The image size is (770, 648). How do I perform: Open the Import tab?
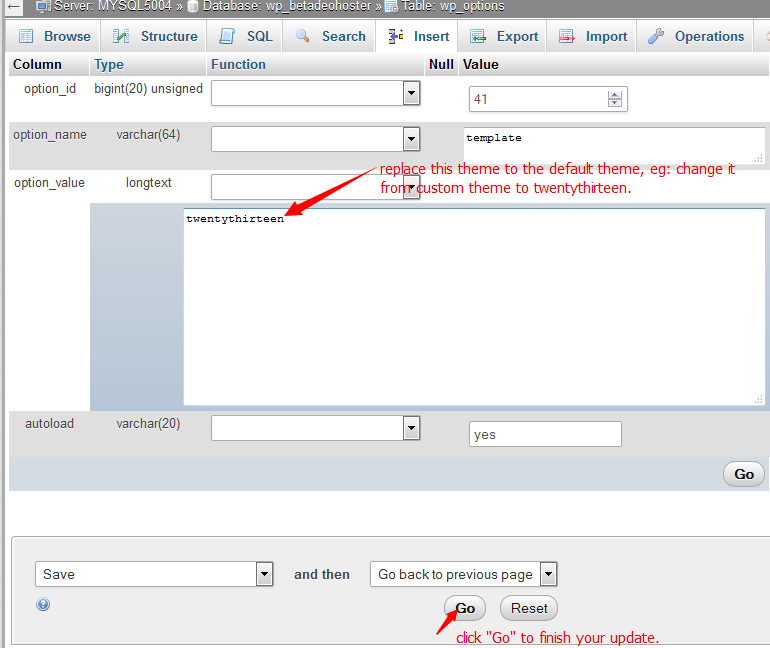pyautogui.click(x=593, y=36)
